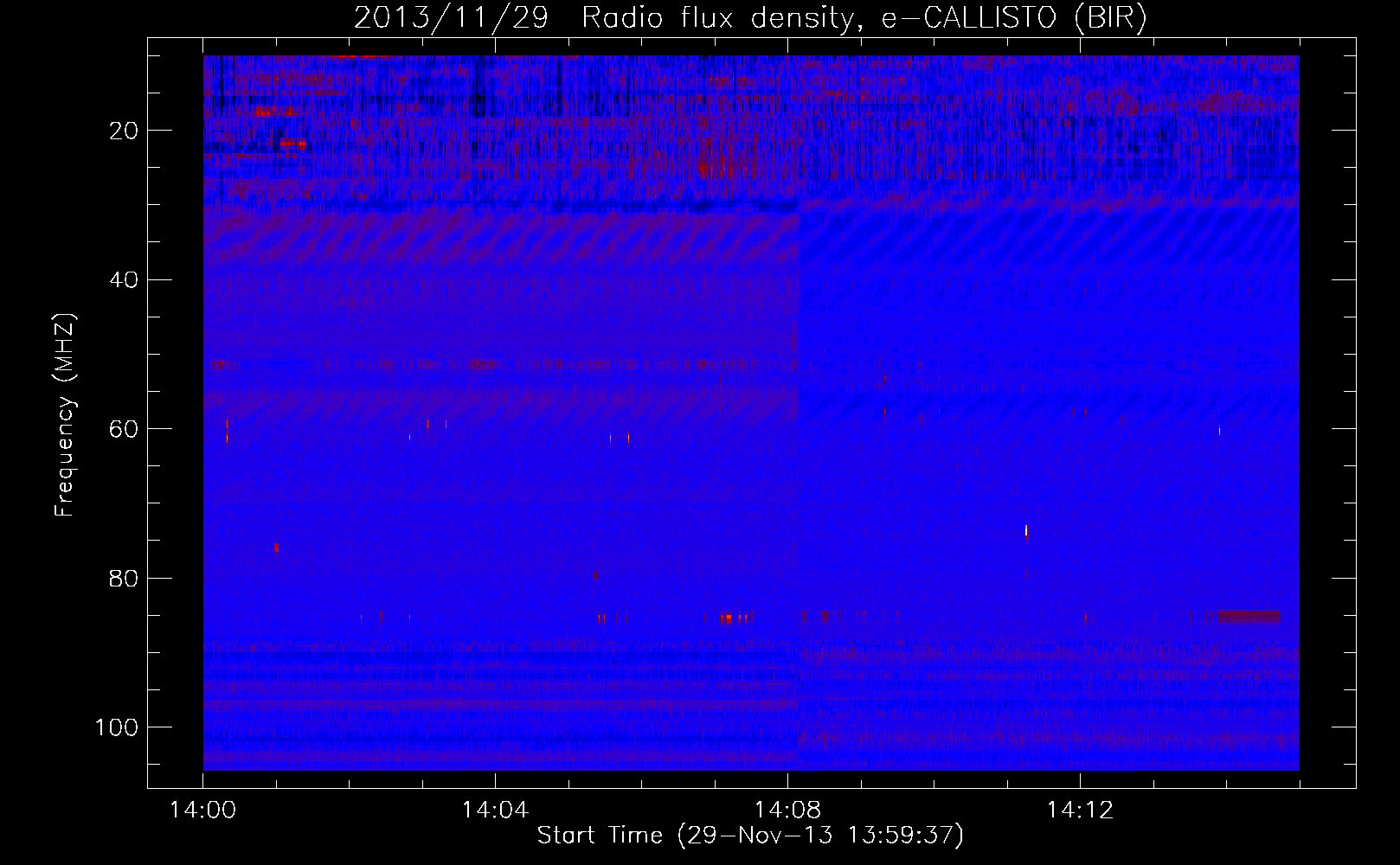Image resolution: width=1400 pixels, height=865 pixels.
Task: Select the "Frequency (MHZ)" axis label
Action: click(65, 415)
